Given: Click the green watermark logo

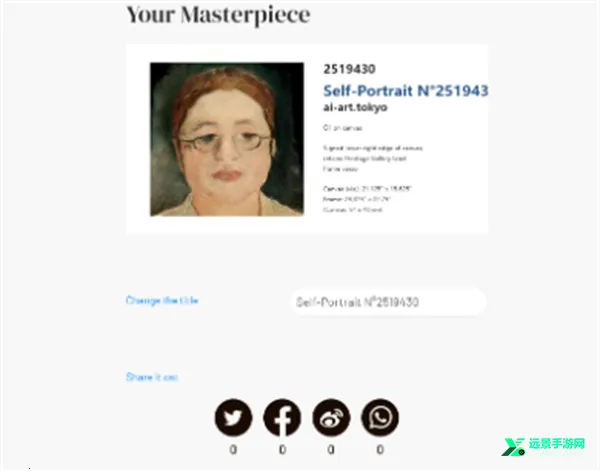Looking at the screenshot, I should (x=513, y=447).
